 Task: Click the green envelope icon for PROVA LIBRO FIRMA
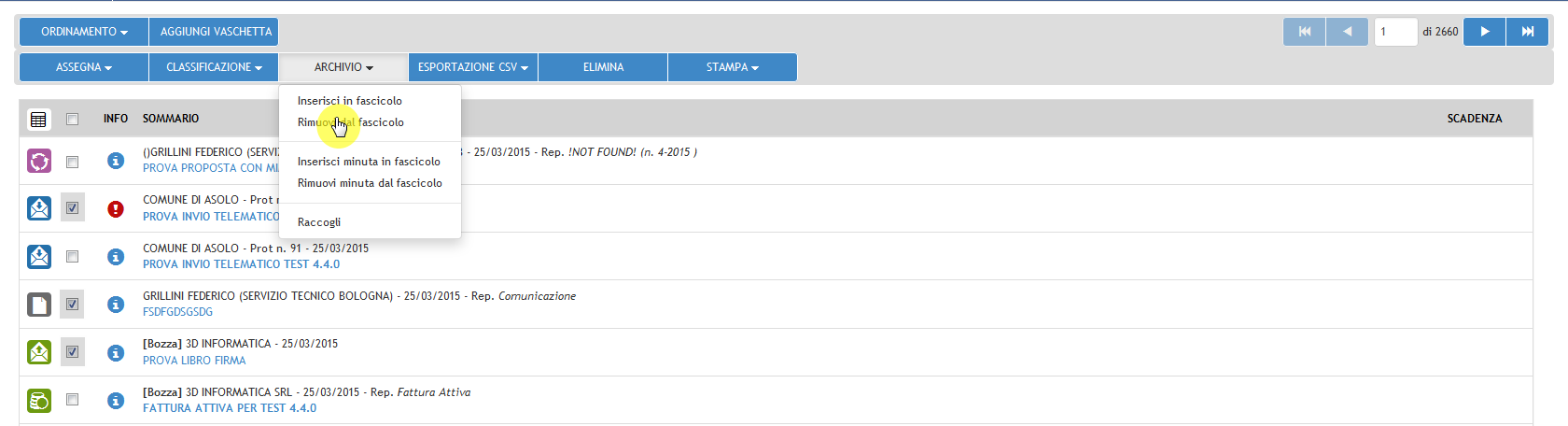[39, 352]
